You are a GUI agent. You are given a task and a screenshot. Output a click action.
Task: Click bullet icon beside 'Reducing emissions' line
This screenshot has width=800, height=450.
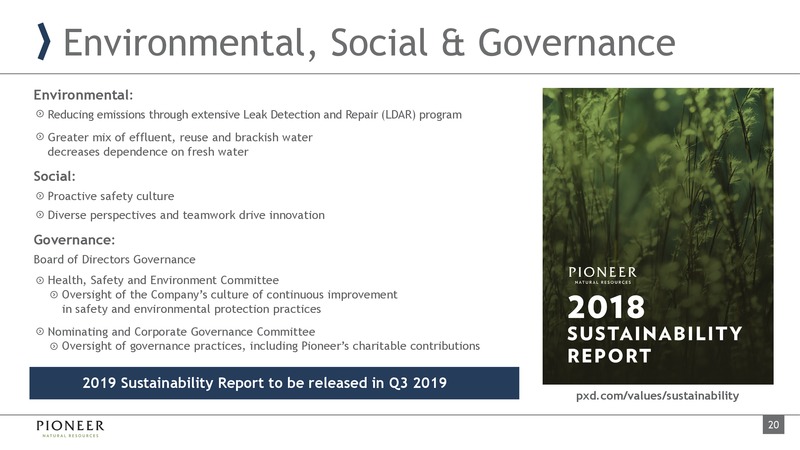[x=40, y=114]
